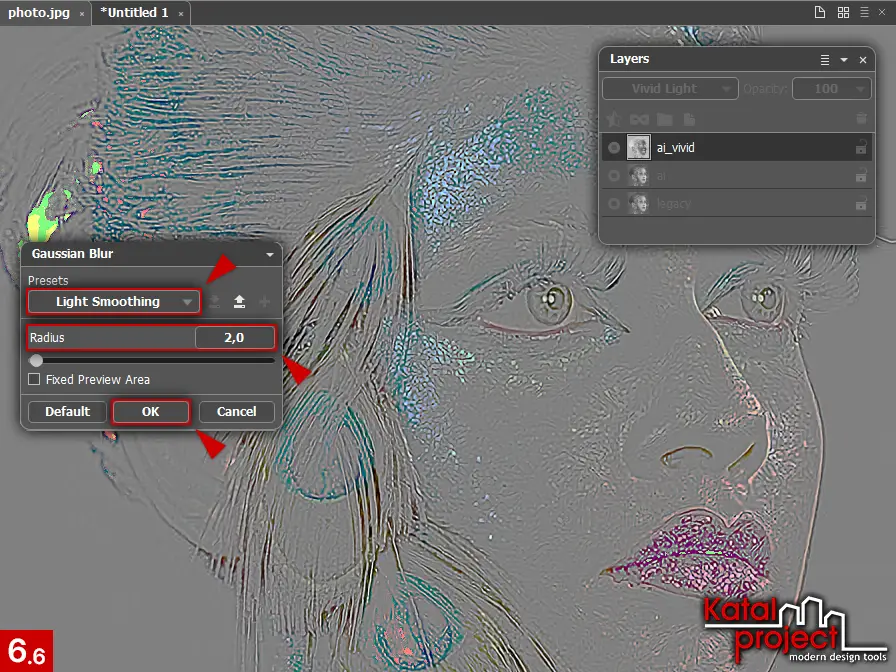Select the Untitled 1 document tab
The height and width of the screenshot is (672, 896).
click(x=134, y=13)
